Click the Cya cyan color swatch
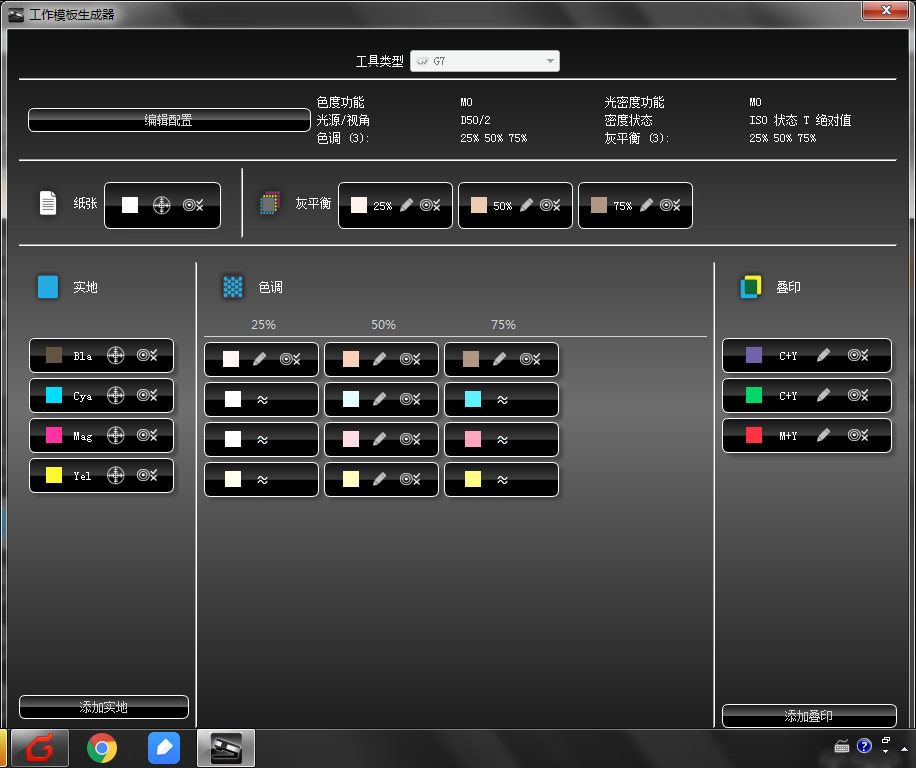 click(54, 395)
